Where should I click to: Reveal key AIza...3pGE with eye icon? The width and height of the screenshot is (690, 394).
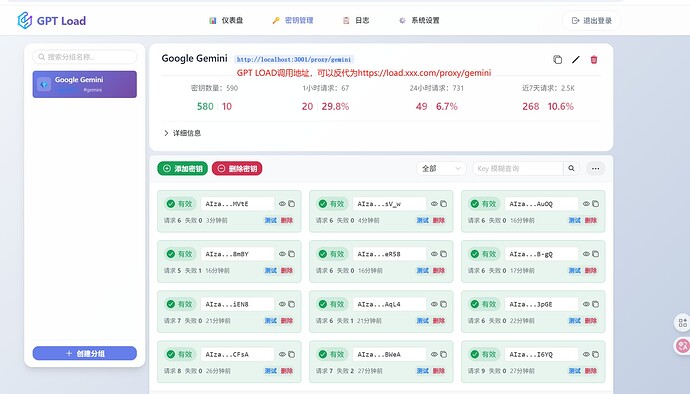[586, 304]
